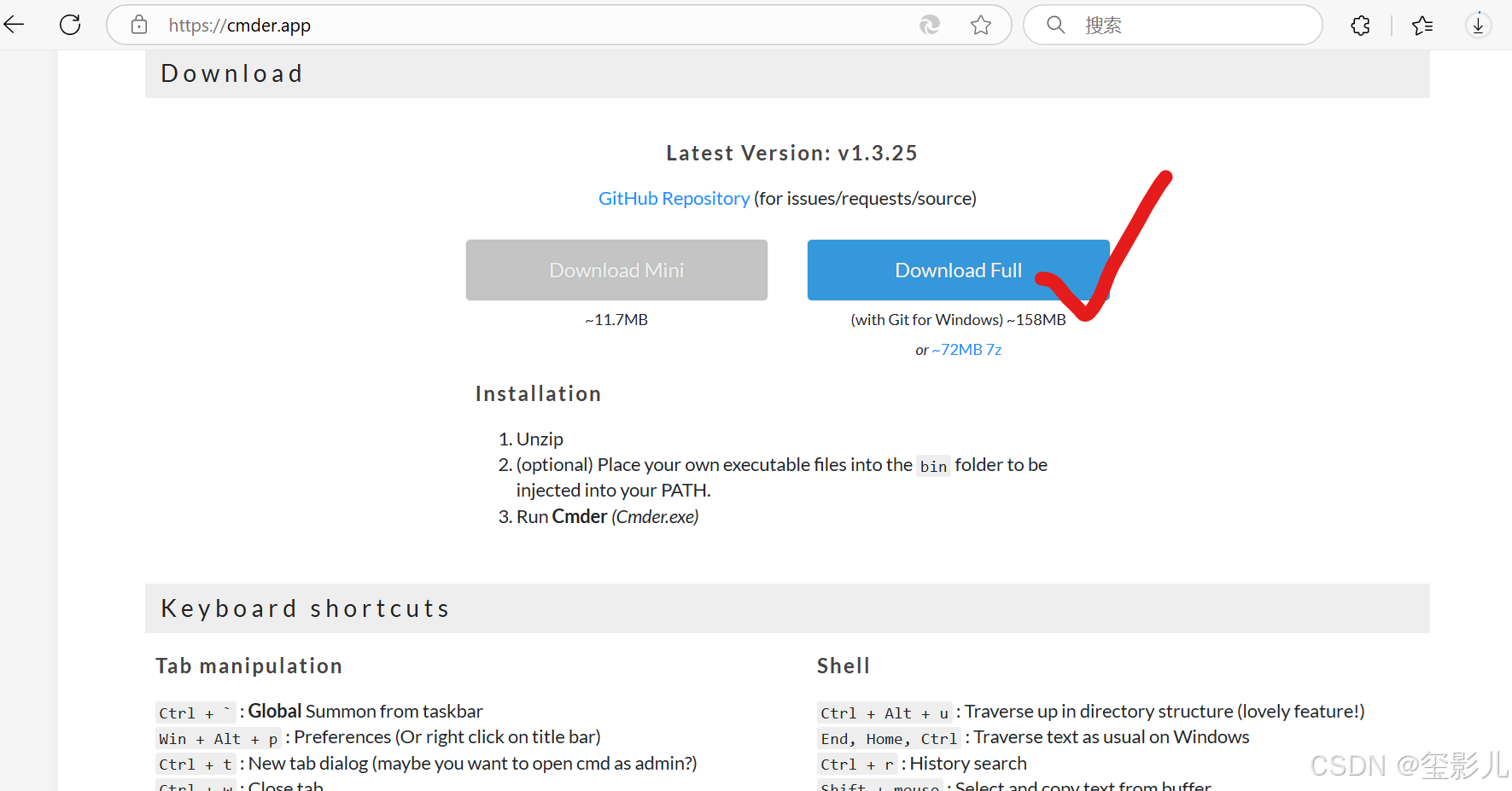
Task: Click the Ctrl + Alt + u shortcut code
Action: (x=884, y=713)
